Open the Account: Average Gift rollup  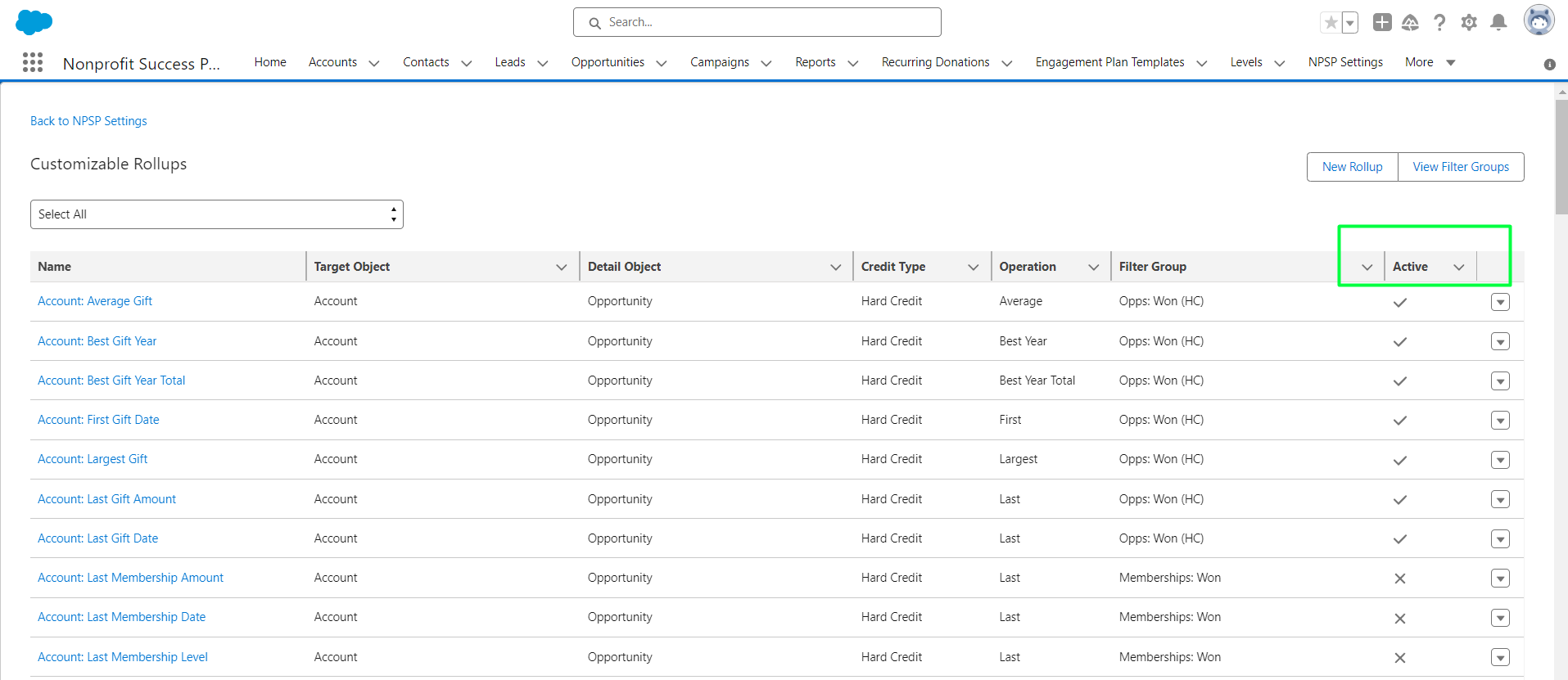click(x=95, y=301)
